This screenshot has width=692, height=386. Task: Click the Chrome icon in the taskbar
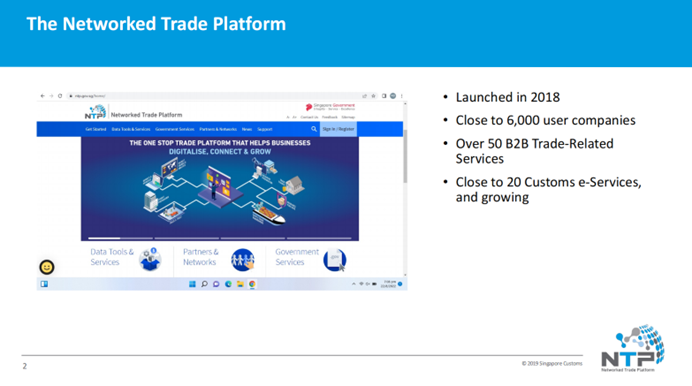252,284
